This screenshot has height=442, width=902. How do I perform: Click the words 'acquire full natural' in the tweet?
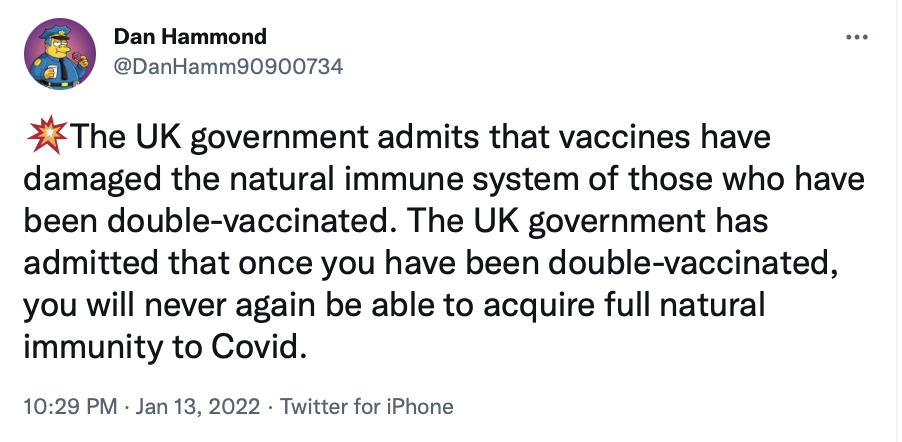click(x=624, y=306)
